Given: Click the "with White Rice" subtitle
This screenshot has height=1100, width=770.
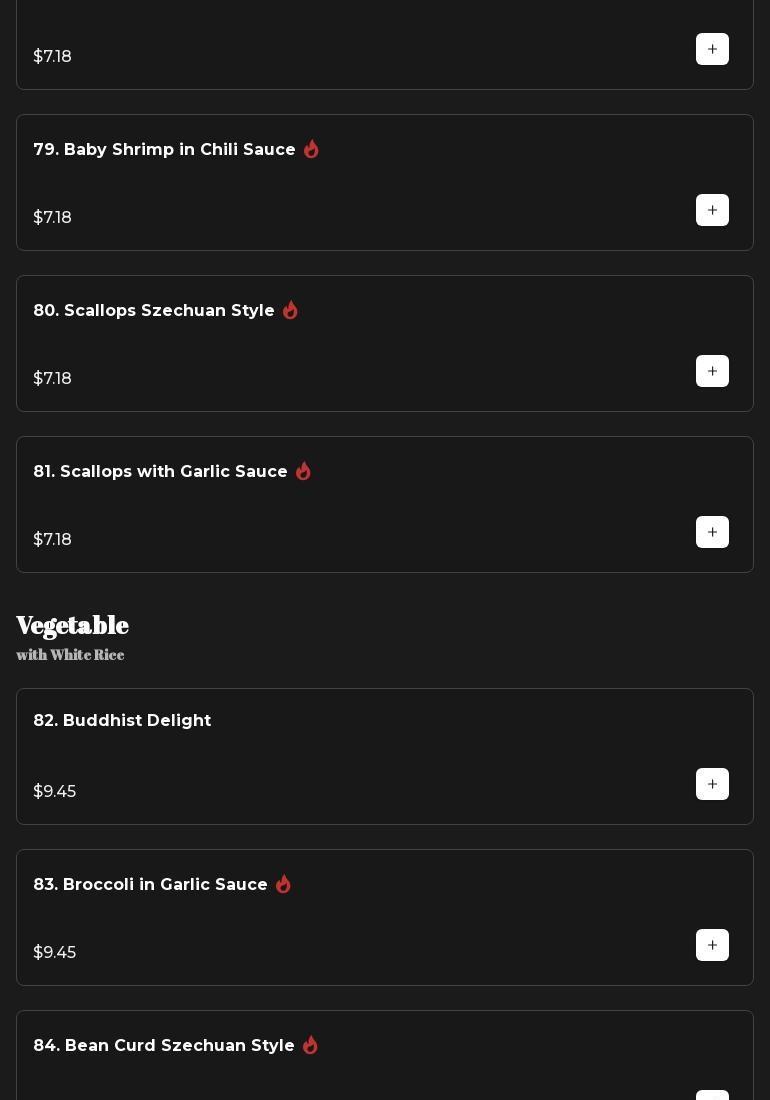Looking at the screenshot, I should pyautogui.click(x=70, y=655).
